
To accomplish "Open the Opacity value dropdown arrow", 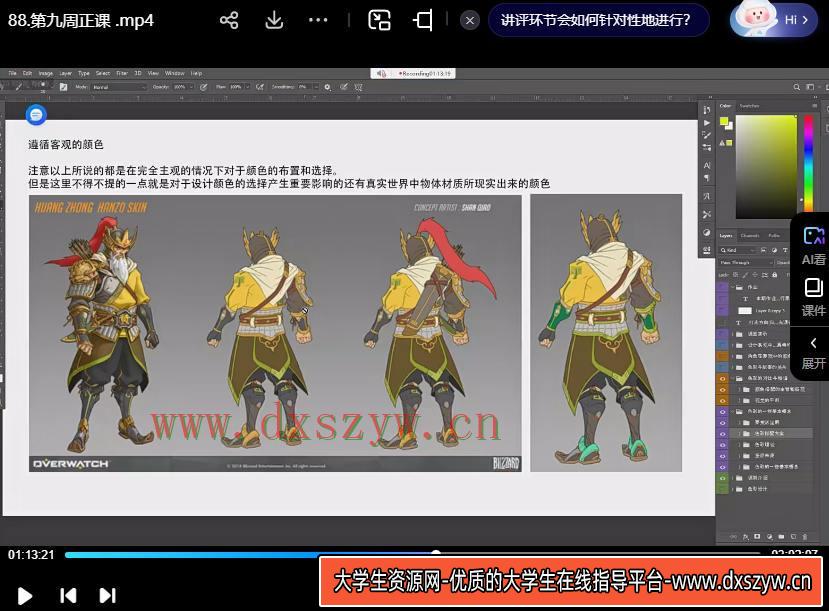I will (191, 87).
